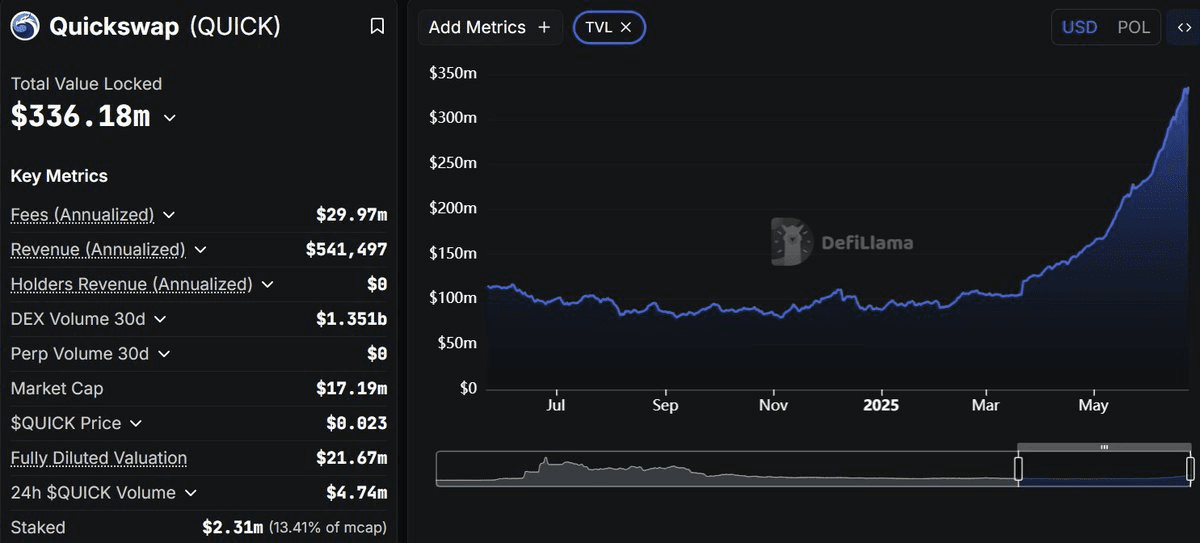Expand the Total Value Locked breakdown chevron
Image resolution: width=1200 pixels, height=543 pixels.
pos(170,118)
